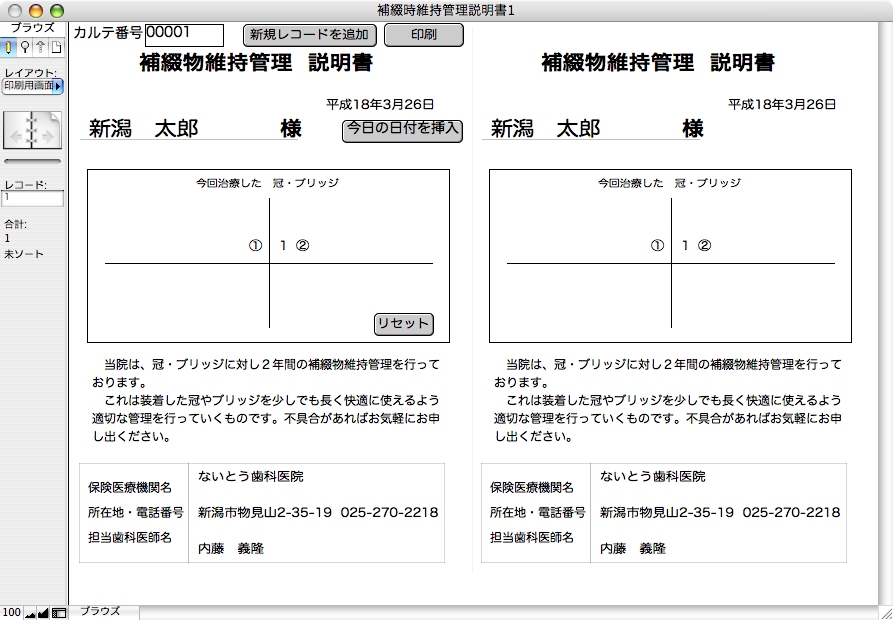
Task: Click the リセット button
Action: click(x=404, y=324)
